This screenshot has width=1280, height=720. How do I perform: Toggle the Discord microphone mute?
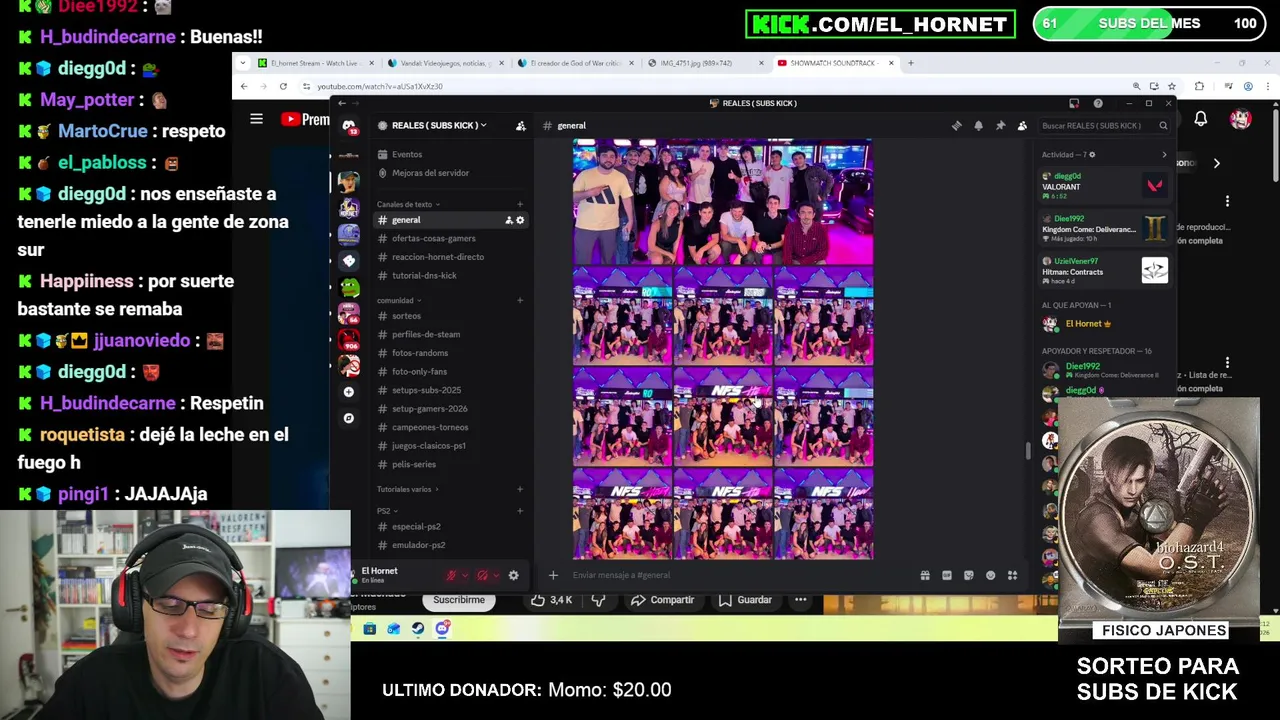click(451, 575)
